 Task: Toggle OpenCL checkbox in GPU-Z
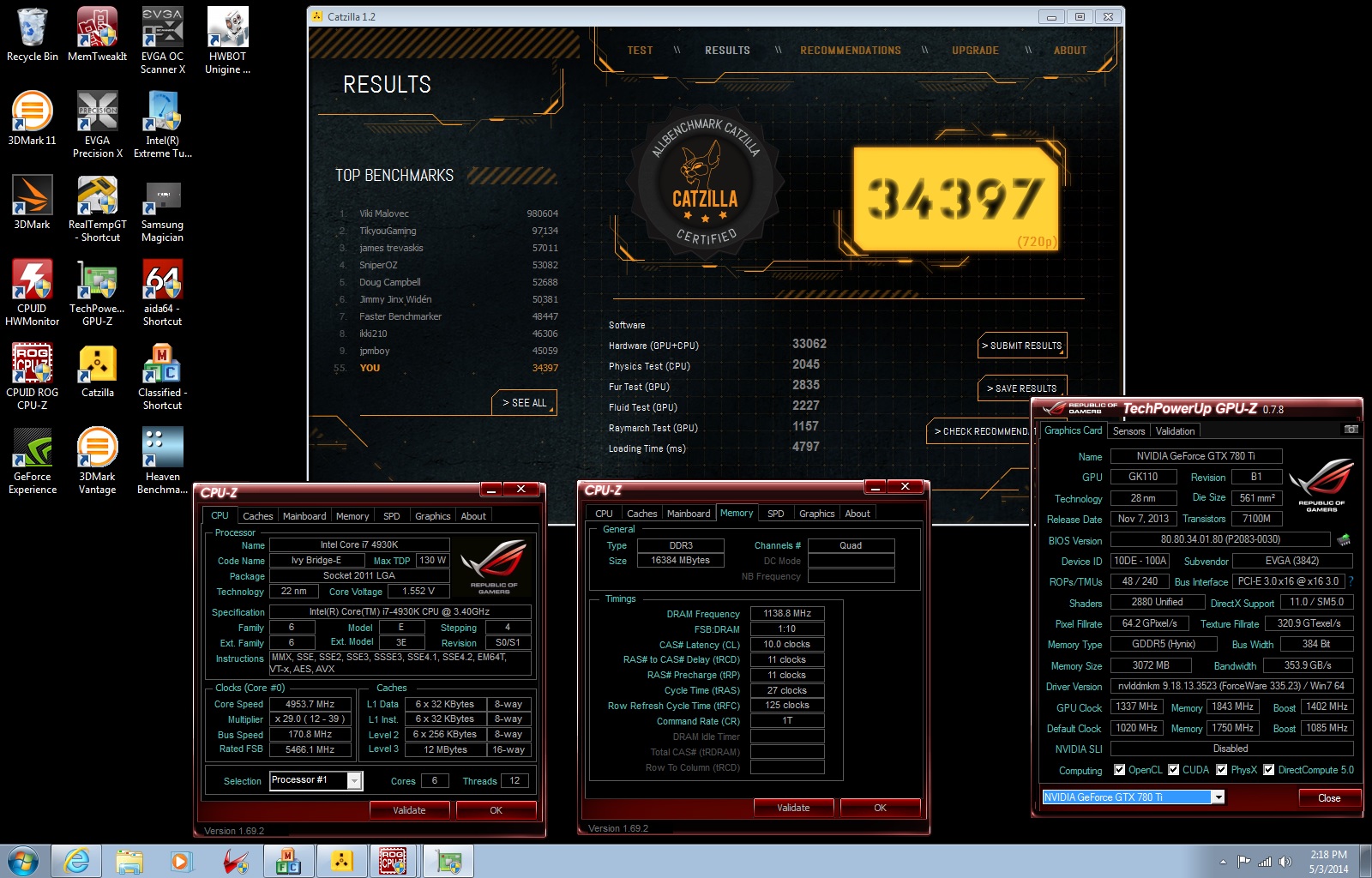point(1119,770)
